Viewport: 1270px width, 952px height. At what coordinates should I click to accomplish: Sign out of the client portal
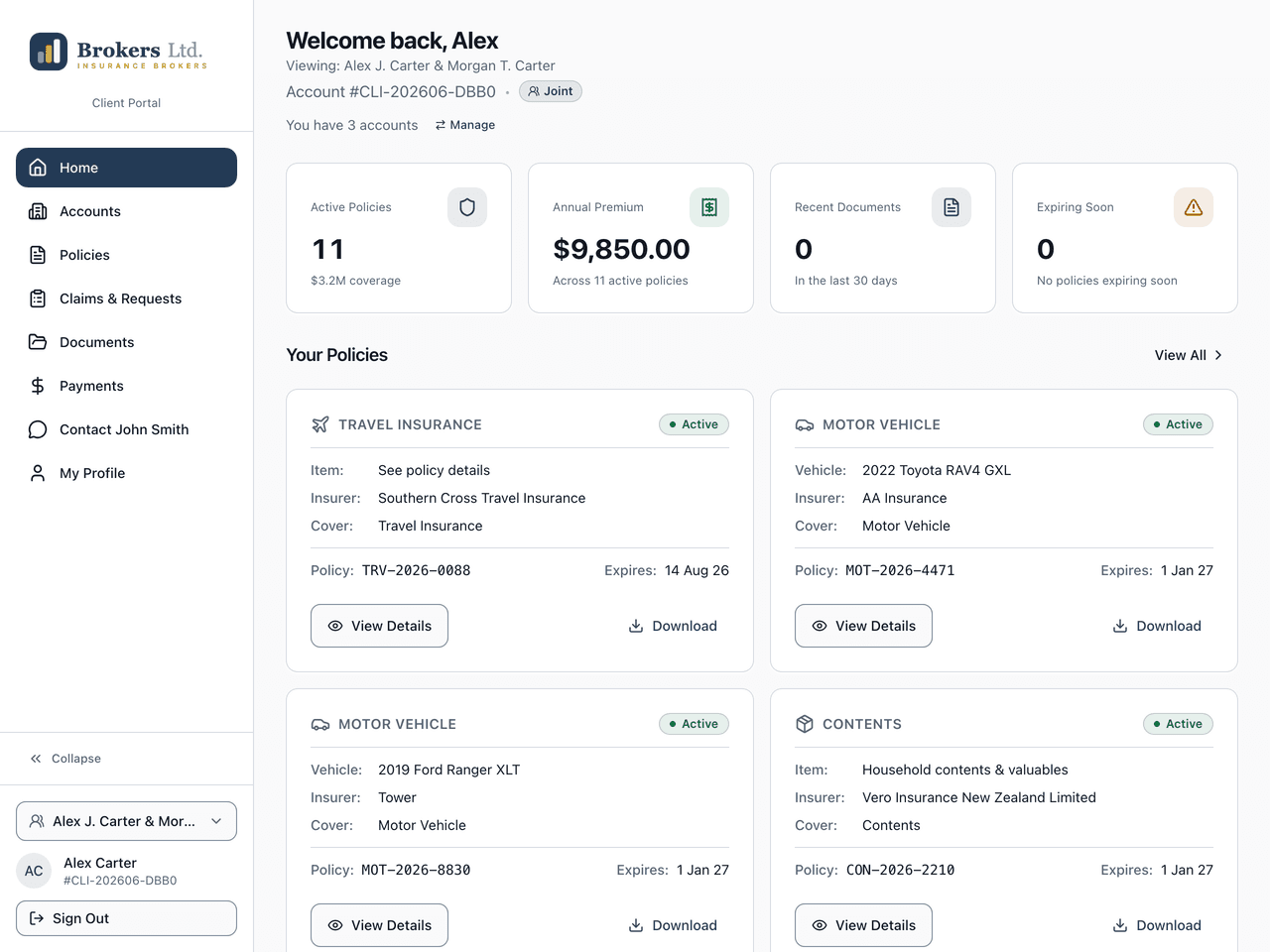point(126,918)
